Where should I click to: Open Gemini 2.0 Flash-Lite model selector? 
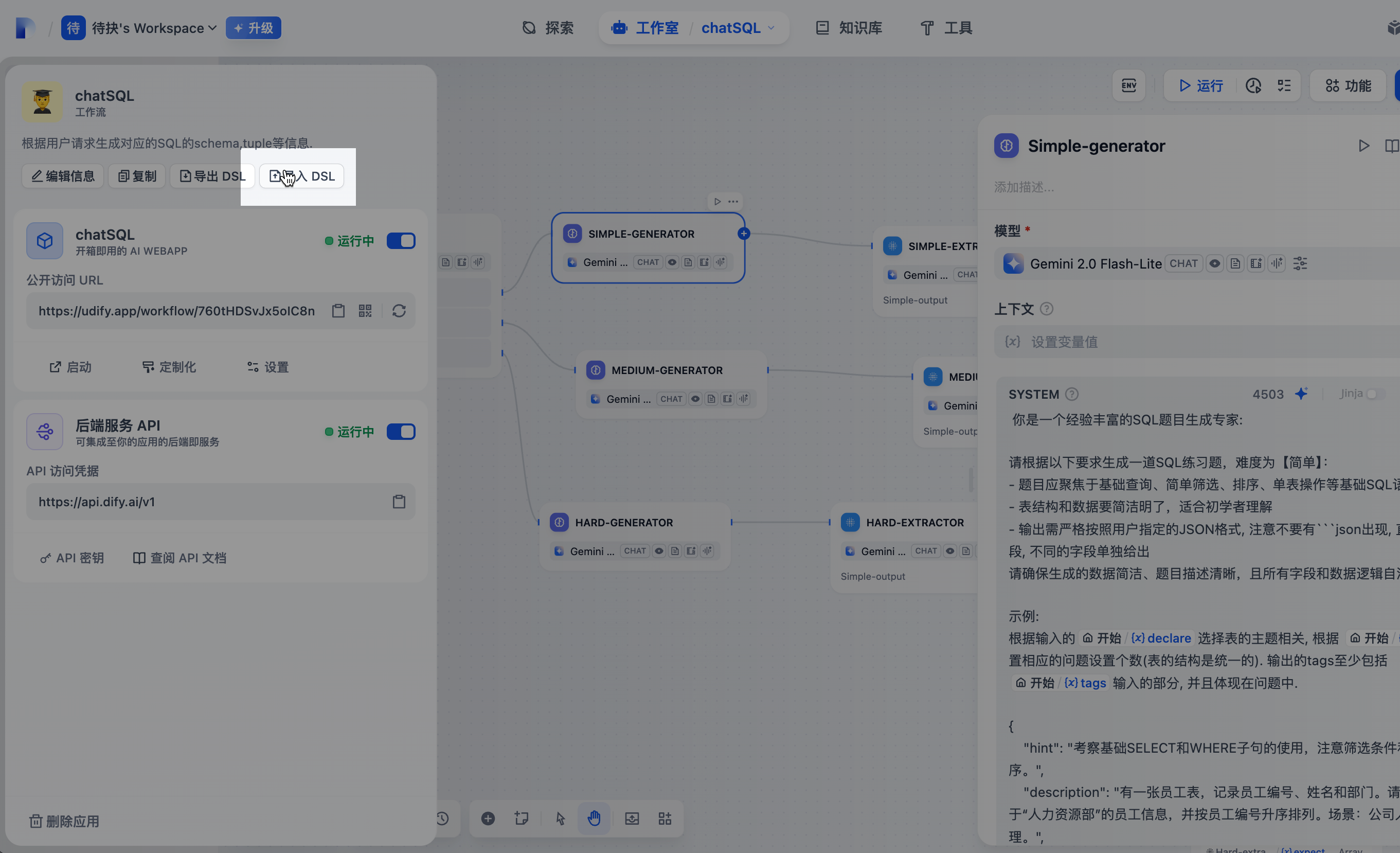click(1095, 264)
